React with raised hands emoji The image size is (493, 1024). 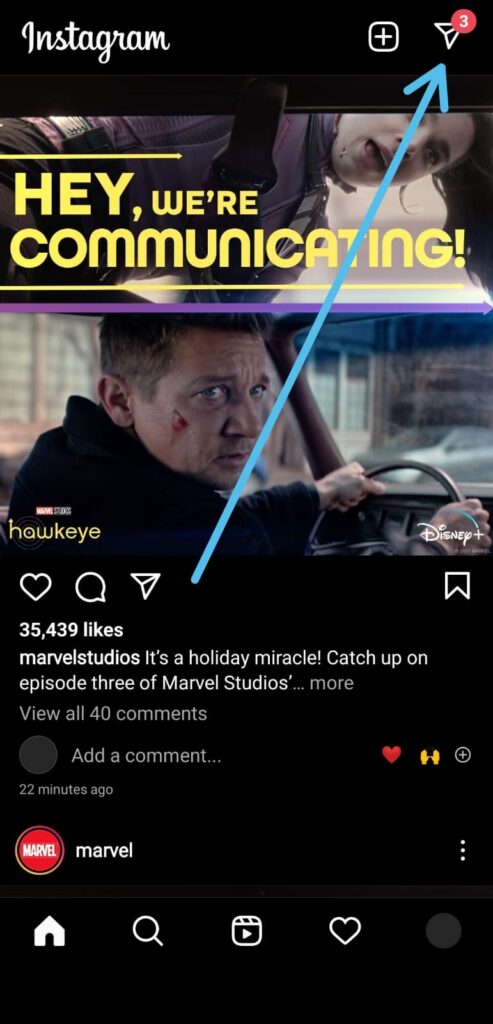coord(429,756)
